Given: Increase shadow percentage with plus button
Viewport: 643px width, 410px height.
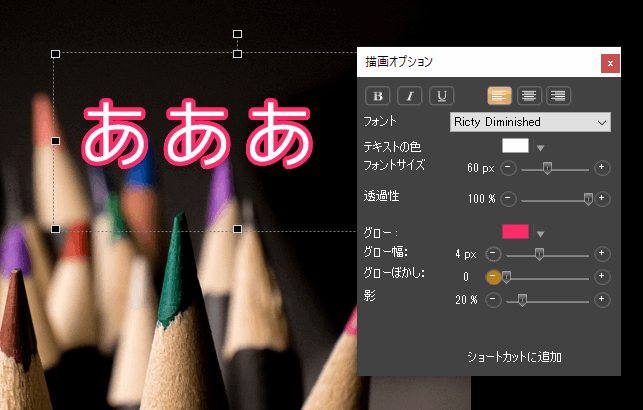Looking at the screenshot, I should [x=602, y=300].
